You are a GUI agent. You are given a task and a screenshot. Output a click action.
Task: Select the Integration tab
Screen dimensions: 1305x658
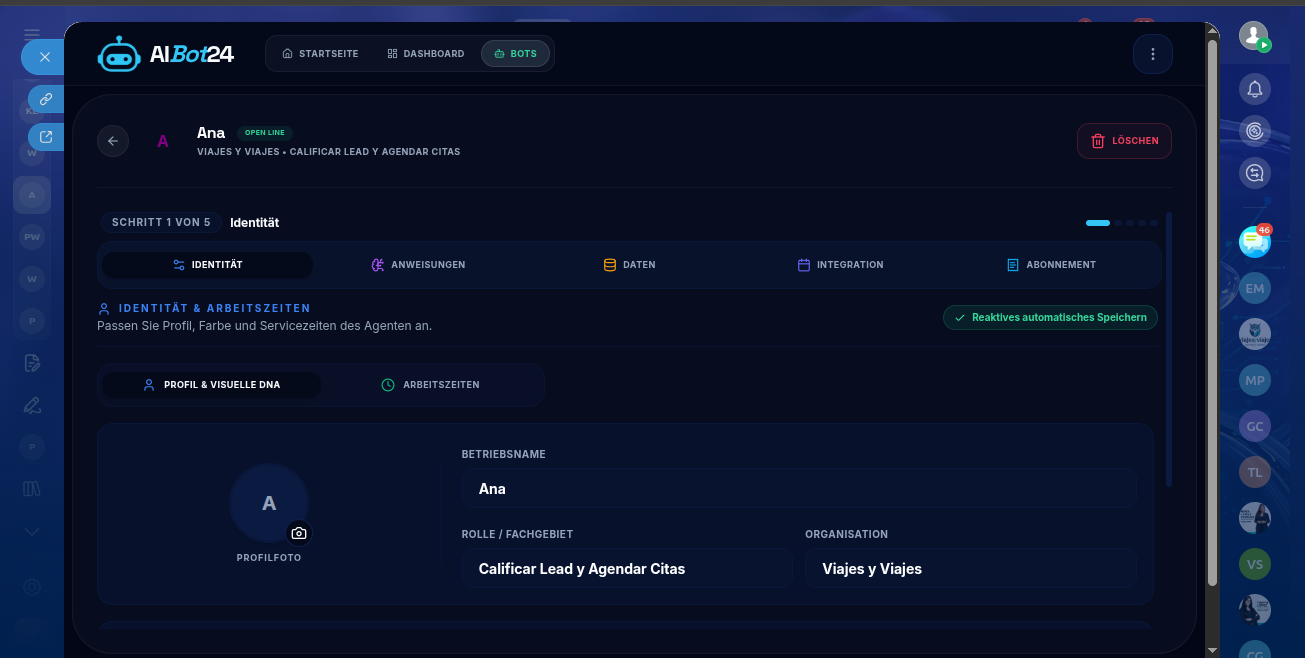click(x=840, y=265)
